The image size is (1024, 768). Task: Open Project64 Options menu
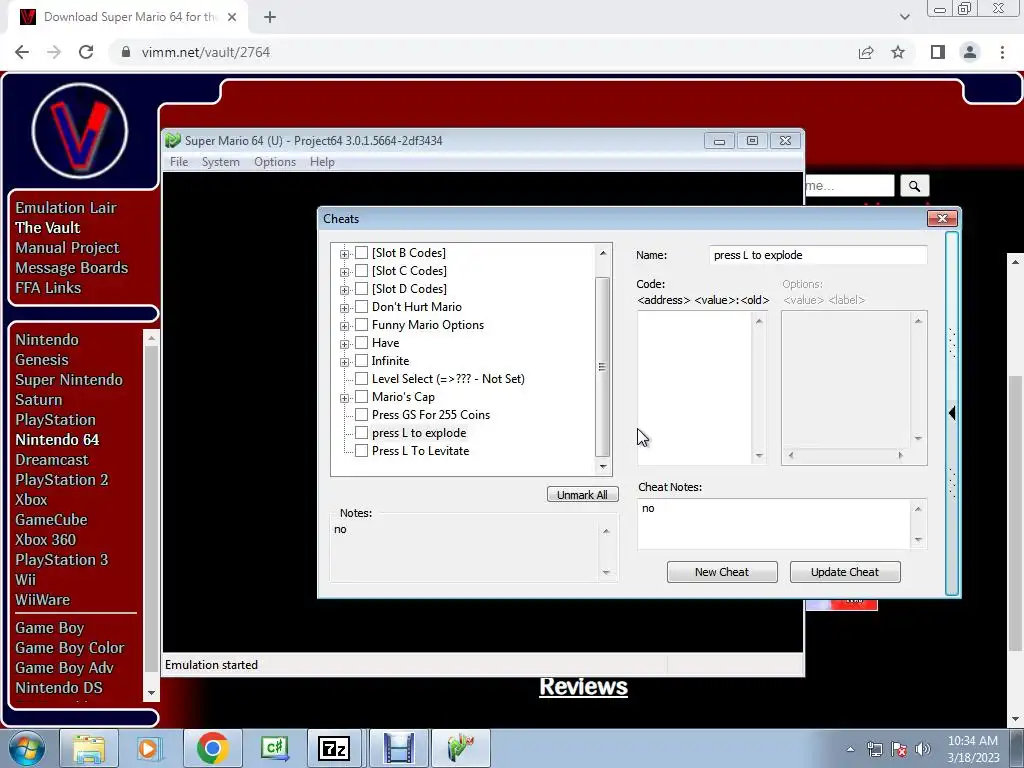point(275,162)
